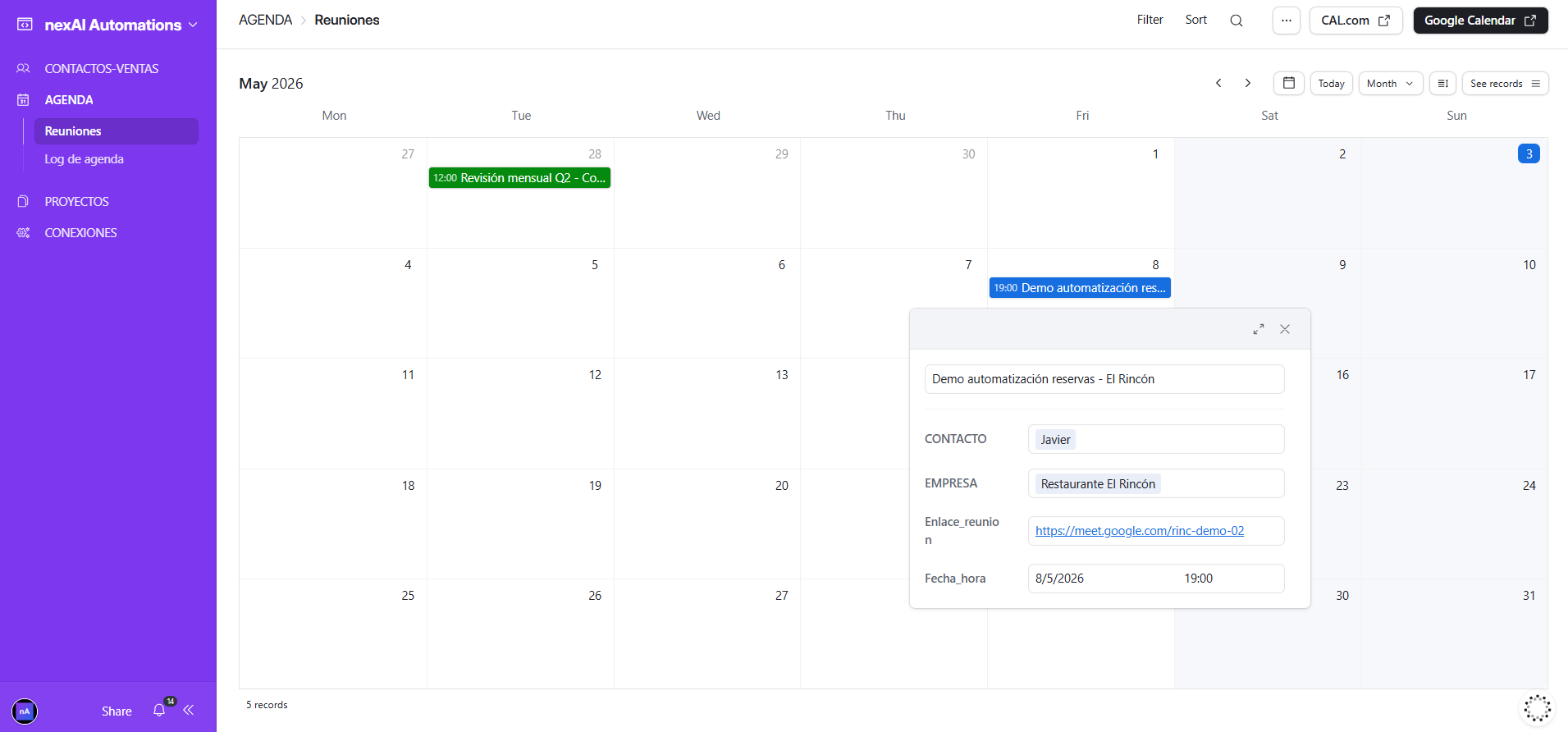Select highlighted day 3 in calendar

point(1529,153)
